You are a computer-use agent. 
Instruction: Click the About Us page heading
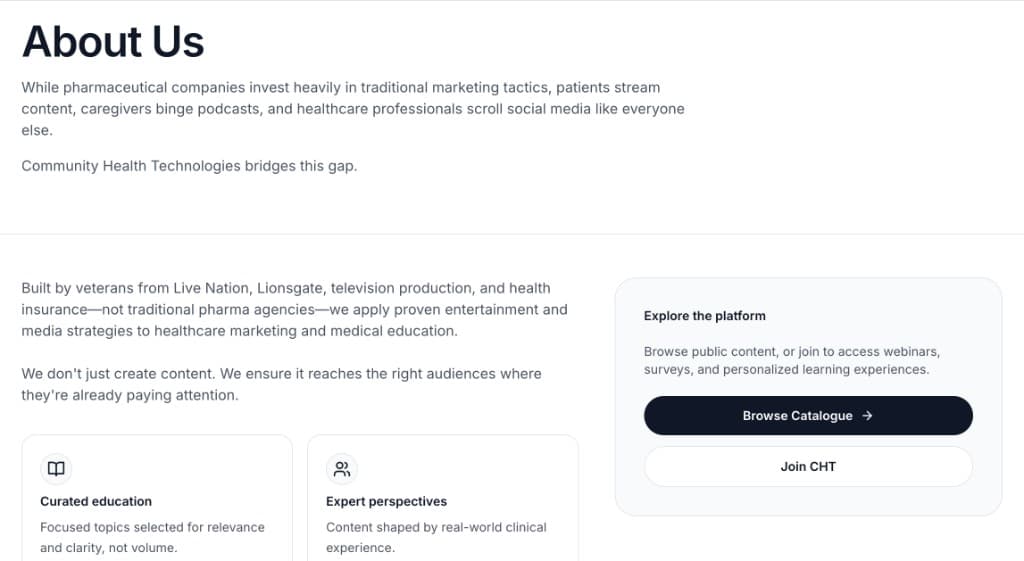(x=113, y=42)
